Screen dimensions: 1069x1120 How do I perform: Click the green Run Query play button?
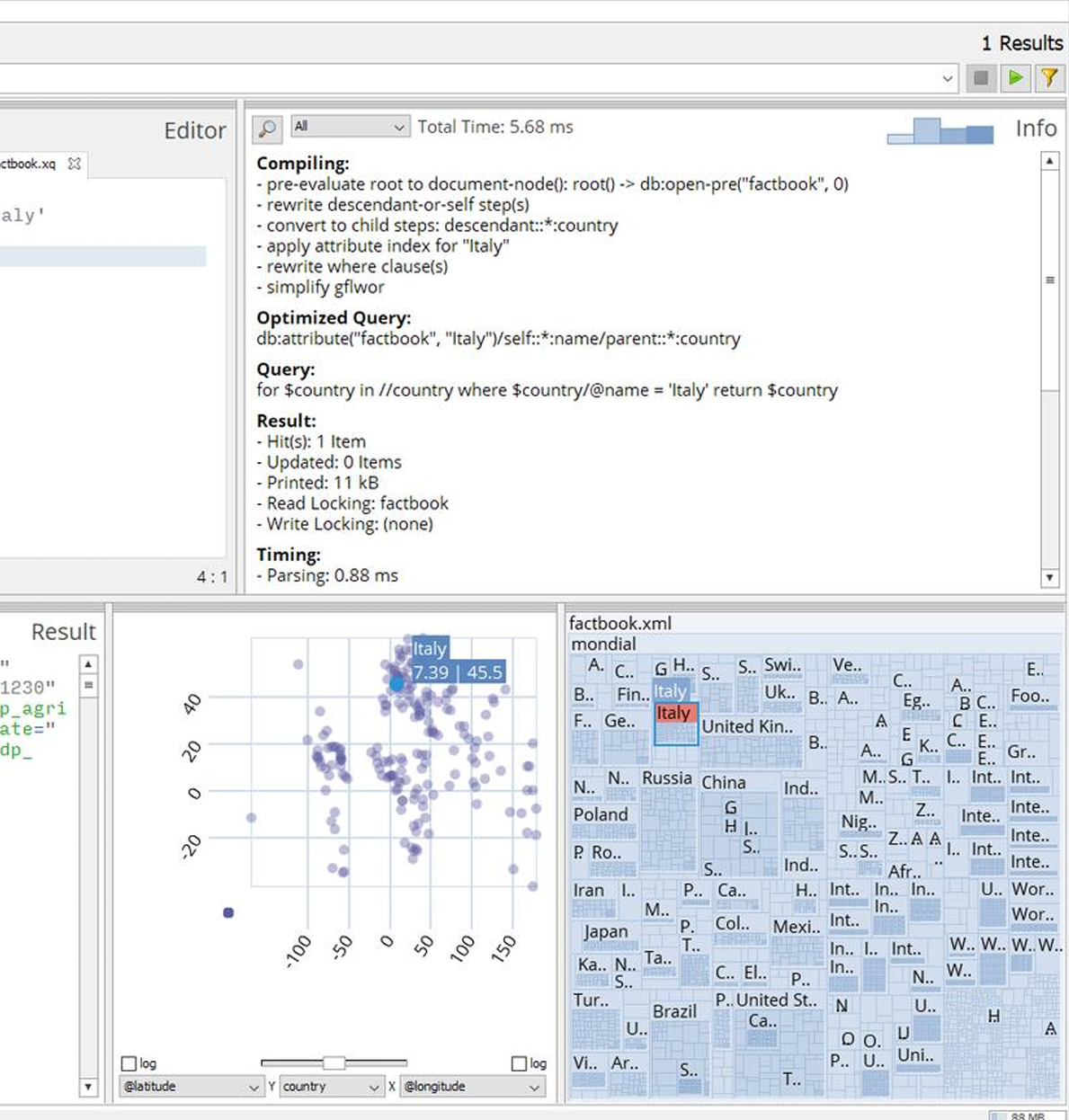[x=1015, y=78]
